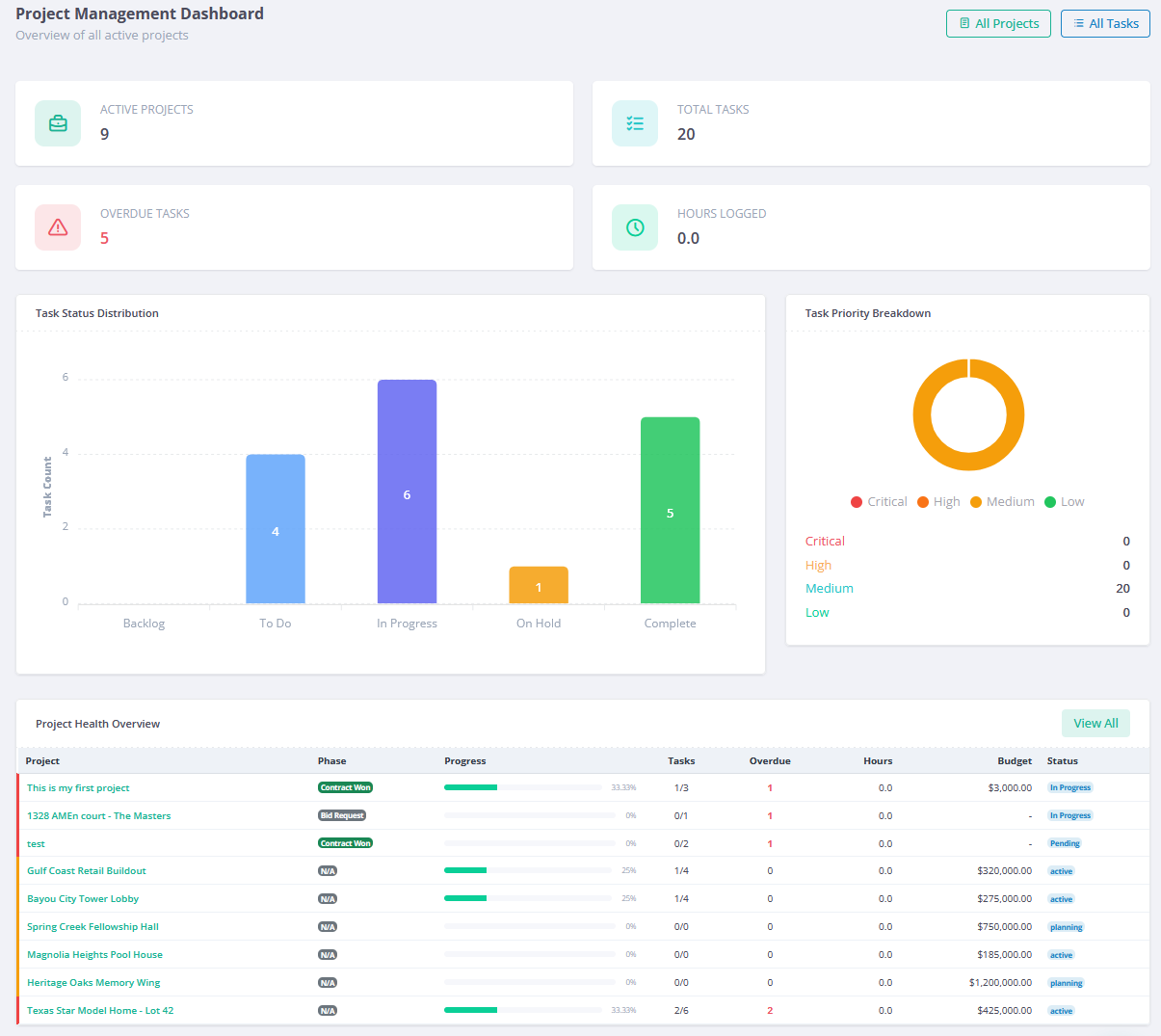The image size is (1161, 1036).
Task: Switch to the All Tasks view
Action: [1105, 23]
